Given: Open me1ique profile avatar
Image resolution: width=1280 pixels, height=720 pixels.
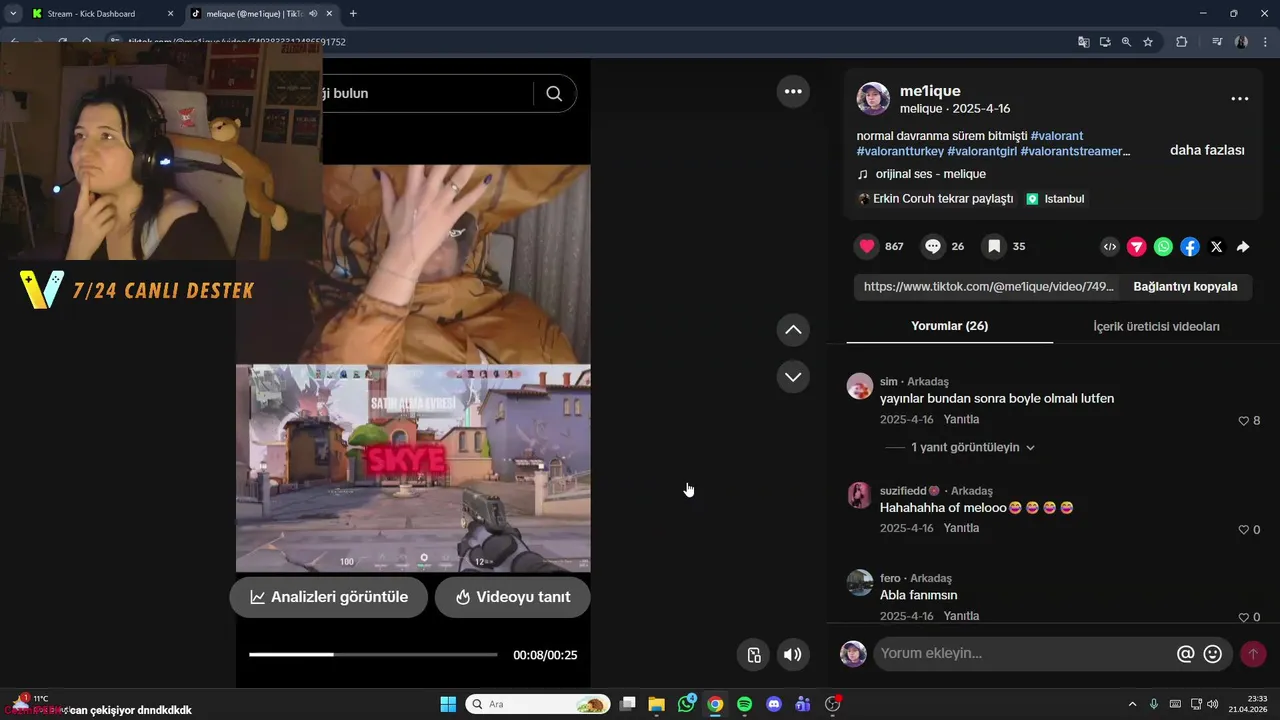Looking at the screenshot, I should pos(873,99).
